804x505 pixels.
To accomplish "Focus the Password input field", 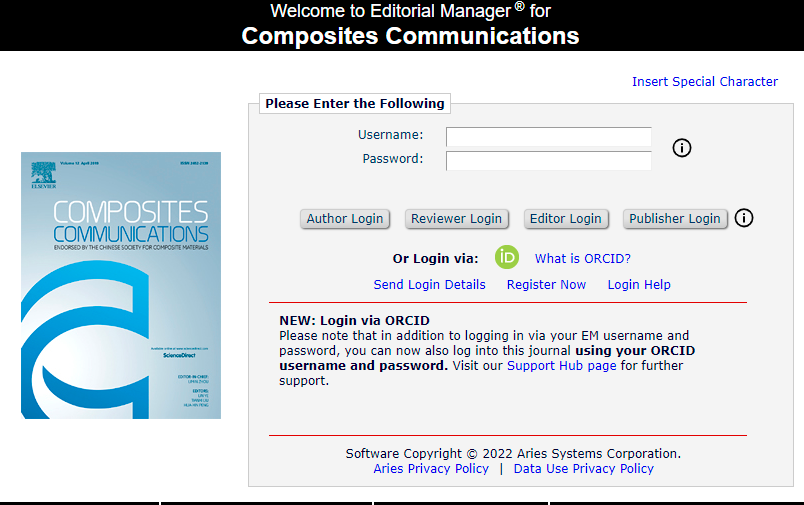I will (x=548, y=160).
